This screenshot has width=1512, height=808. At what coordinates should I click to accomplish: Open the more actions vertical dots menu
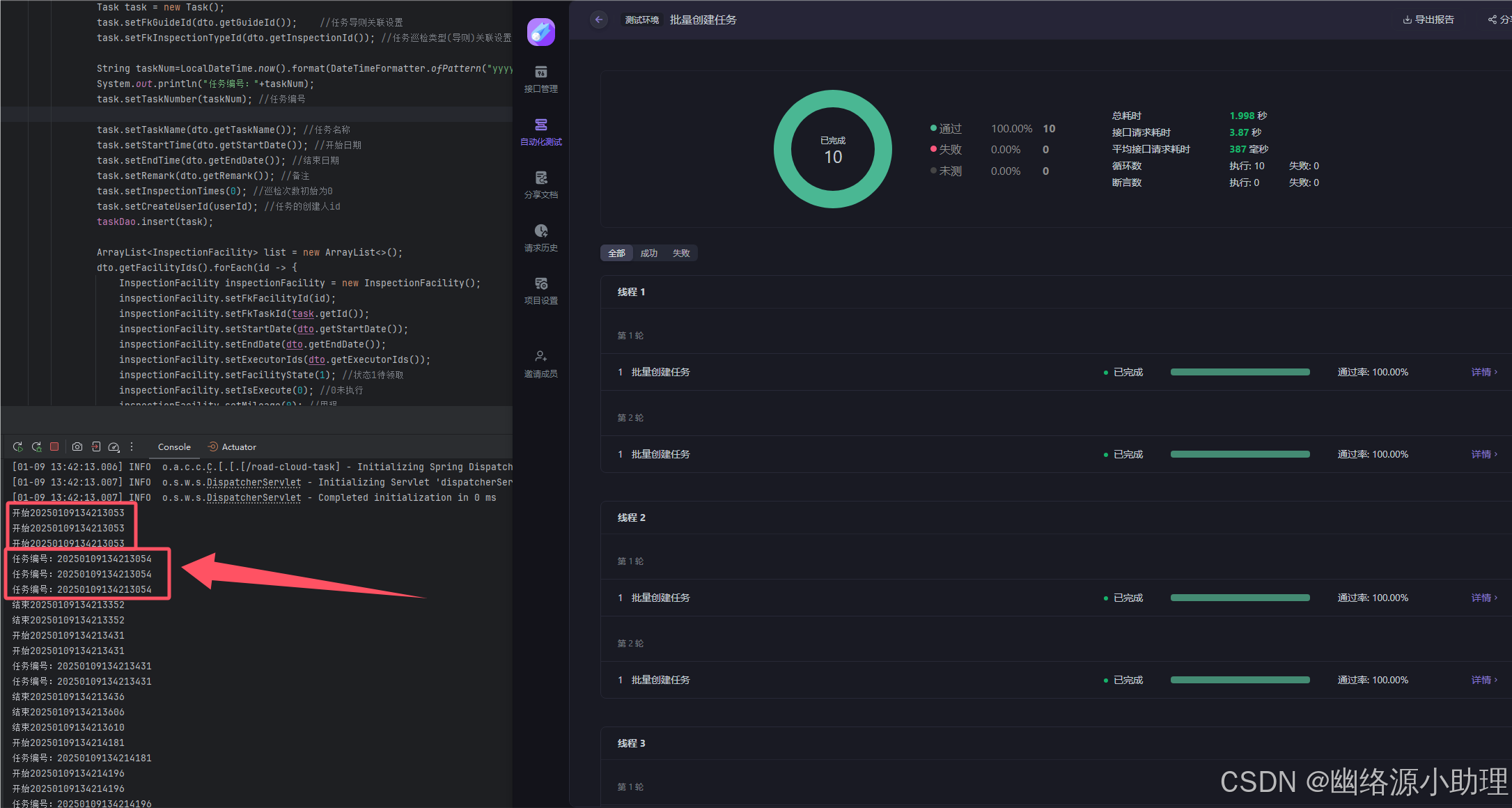132,446
